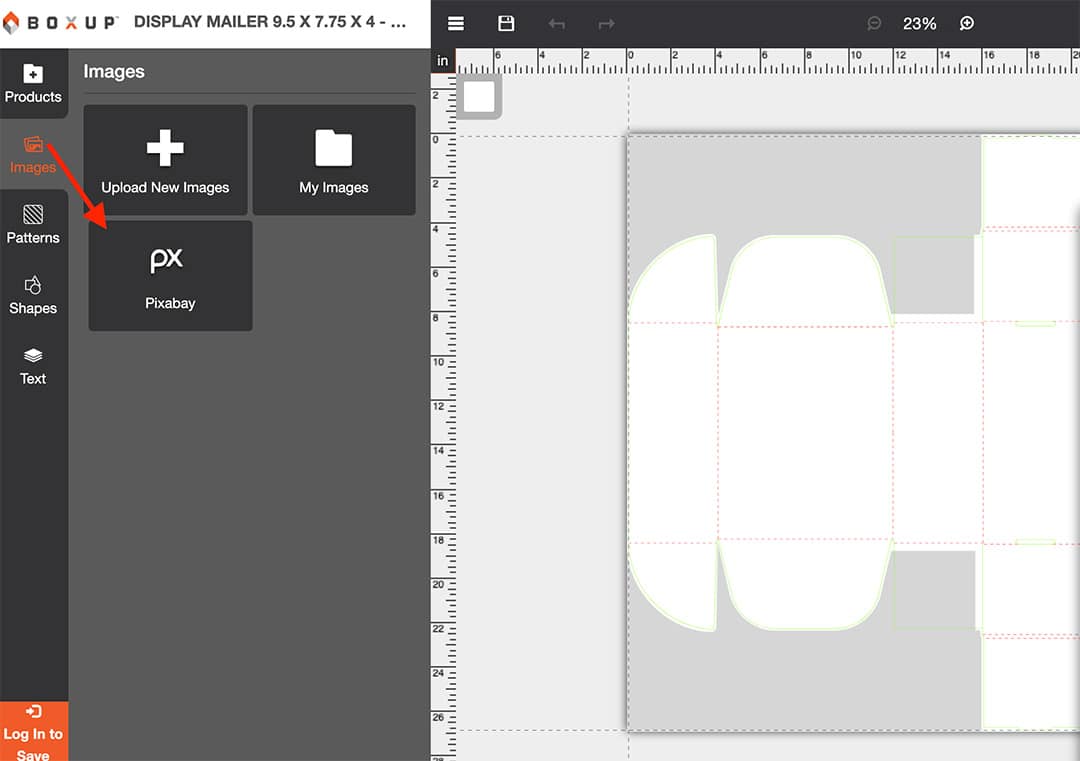Open the hamburger menu
Viewport: 1080px width, 761px height.
pyautogui.click(x=456, y=23)
